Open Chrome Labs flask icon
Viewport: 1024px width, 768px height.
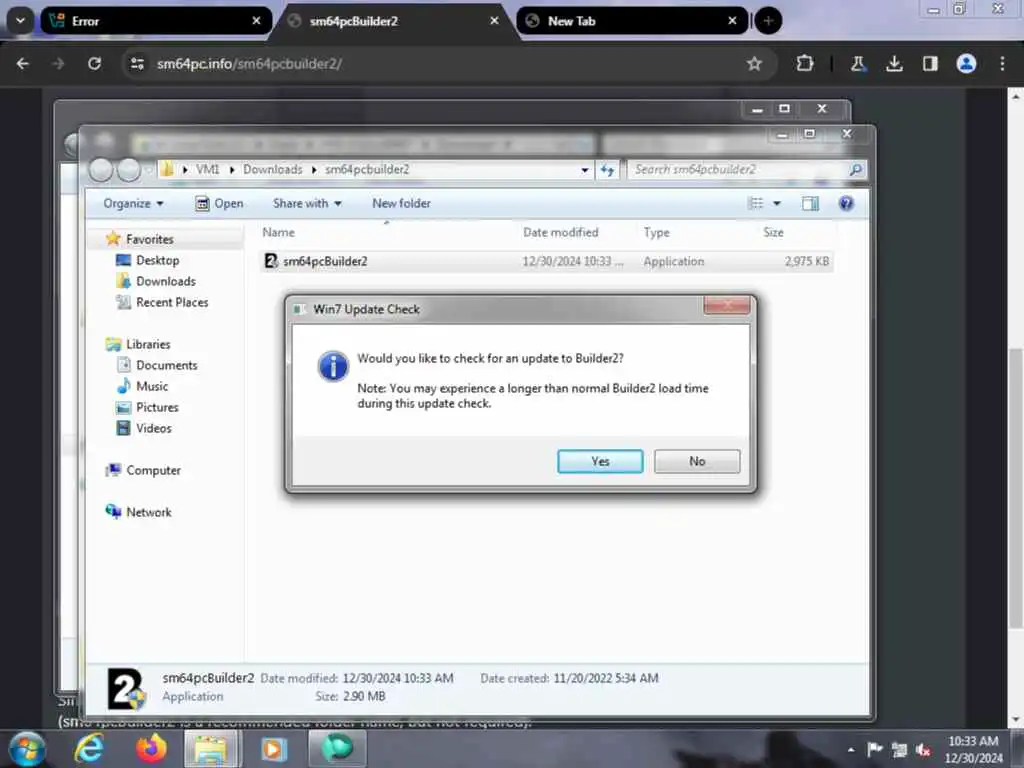coord(857,63)
